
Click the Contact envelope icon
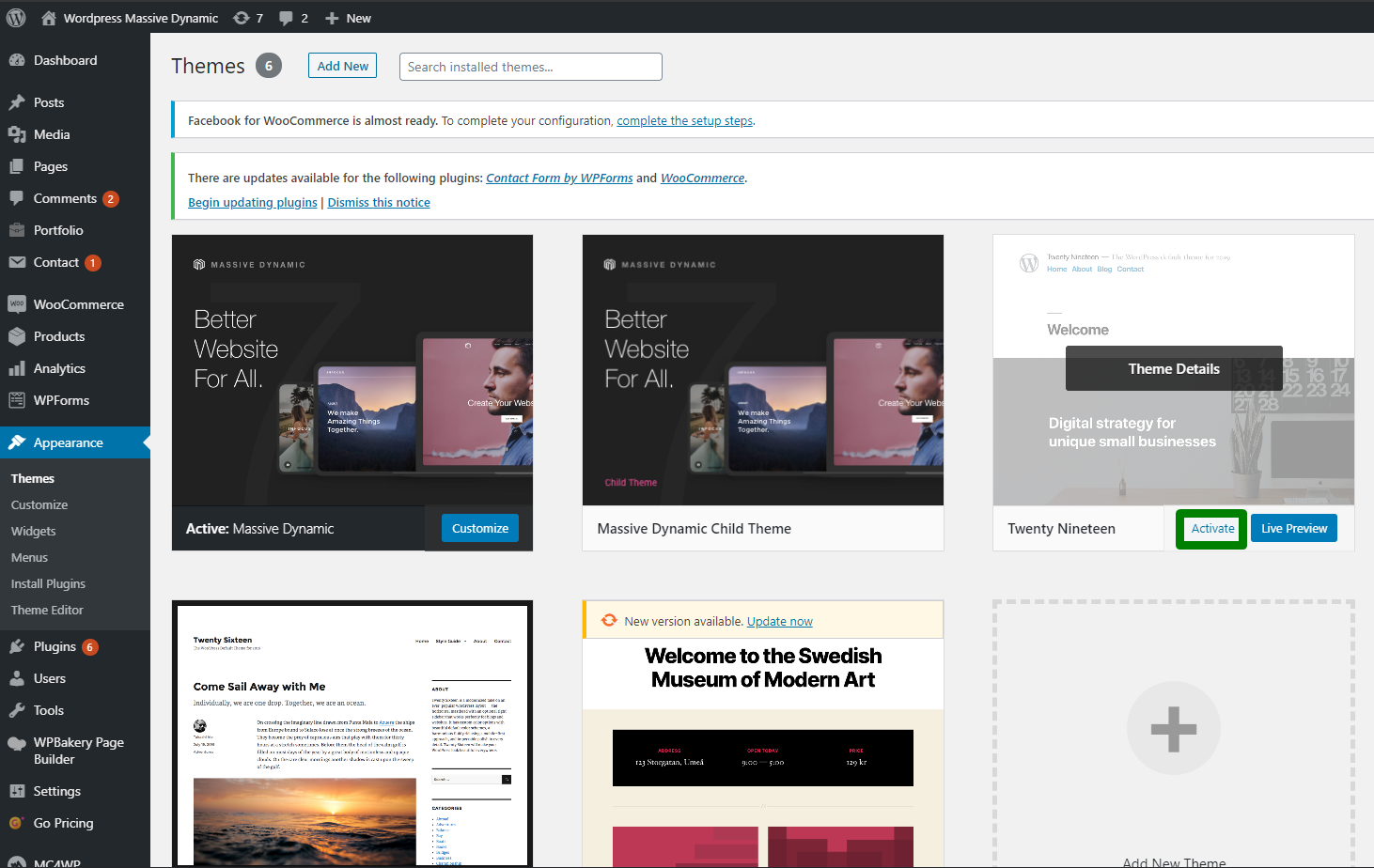pyautogui.click(x=17, y=262)
